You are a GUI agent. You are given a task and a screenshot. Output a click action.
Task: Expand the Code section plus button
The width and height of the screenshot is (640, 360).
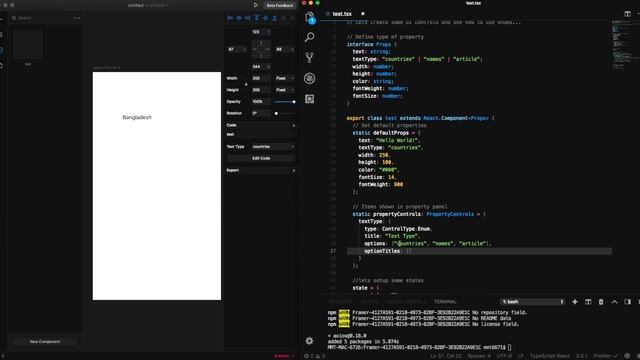point(293,125)
